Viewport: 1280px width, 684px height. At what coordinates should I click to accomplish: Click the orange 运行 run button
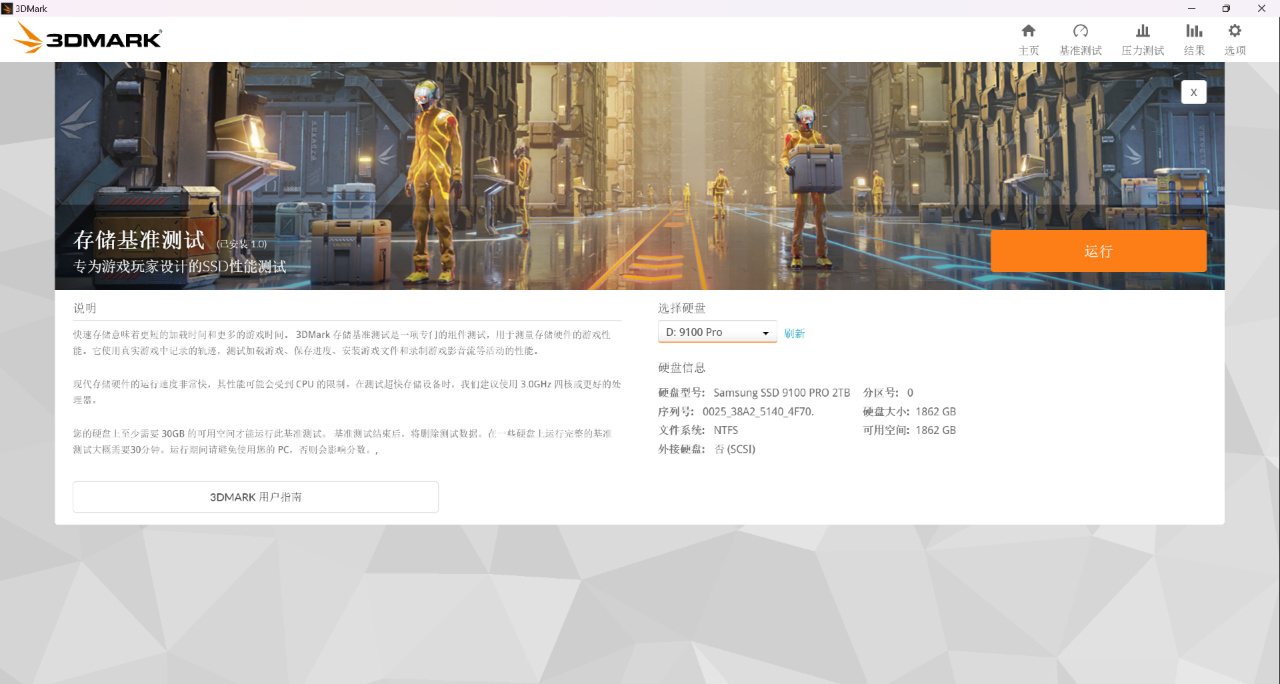tap(1098, 251)
